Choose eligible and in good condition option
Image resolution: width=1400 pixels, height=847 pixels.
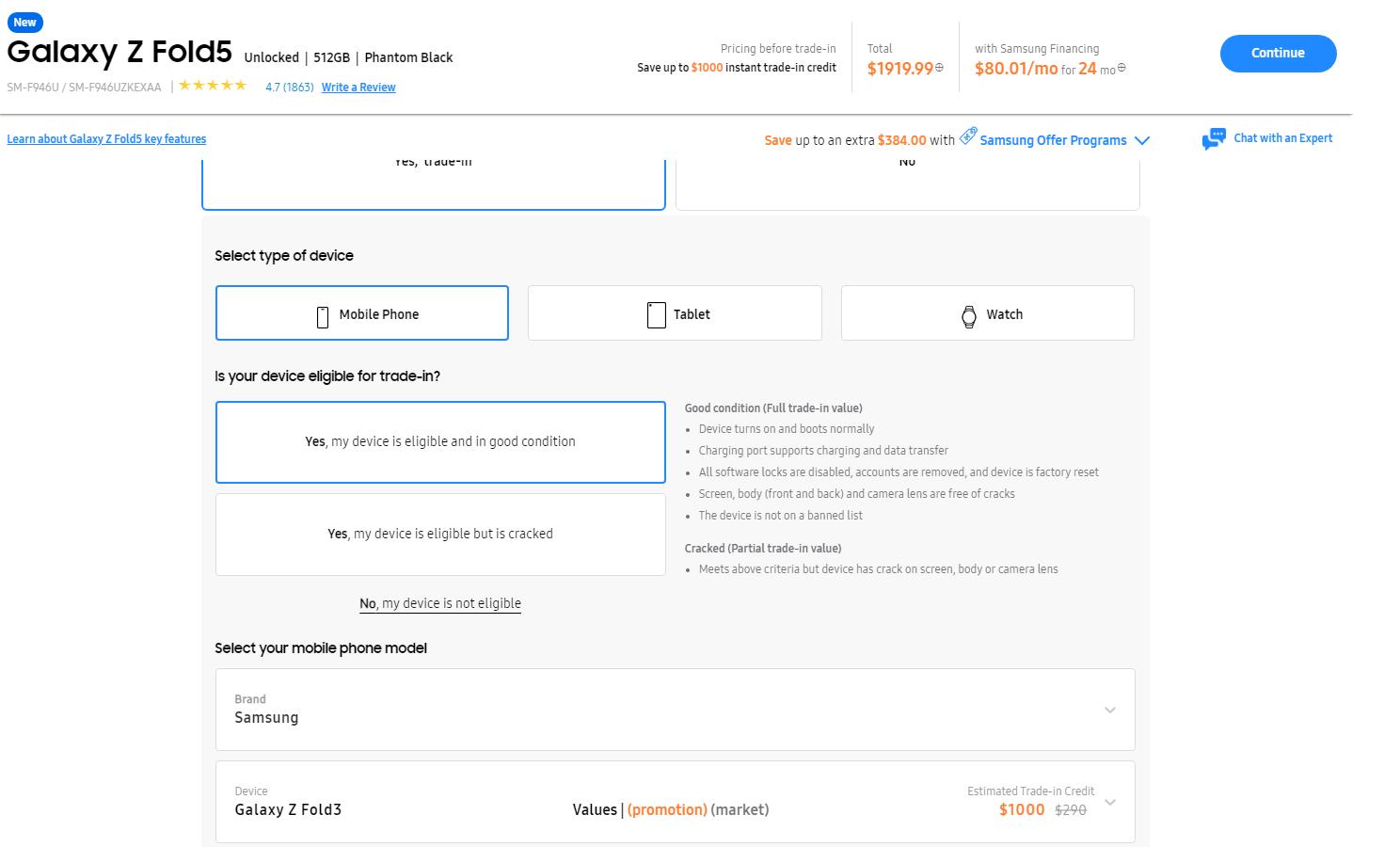click(x=440, y=442)
